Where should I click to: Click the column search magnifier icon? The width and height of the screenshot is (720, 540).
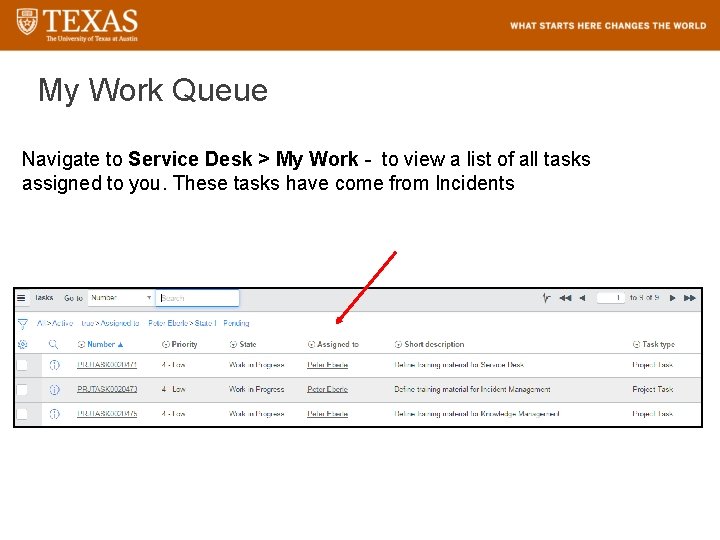click(x=53, y=344)
